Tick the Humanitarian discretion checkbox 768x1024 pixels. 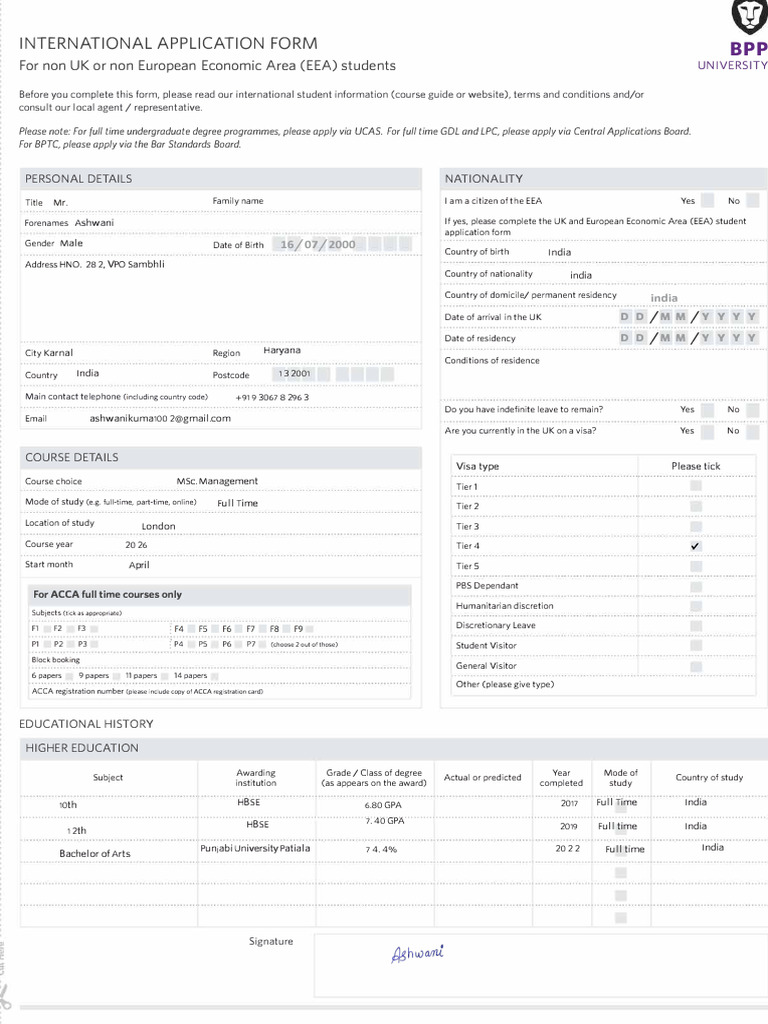click(x=696, y=606)
